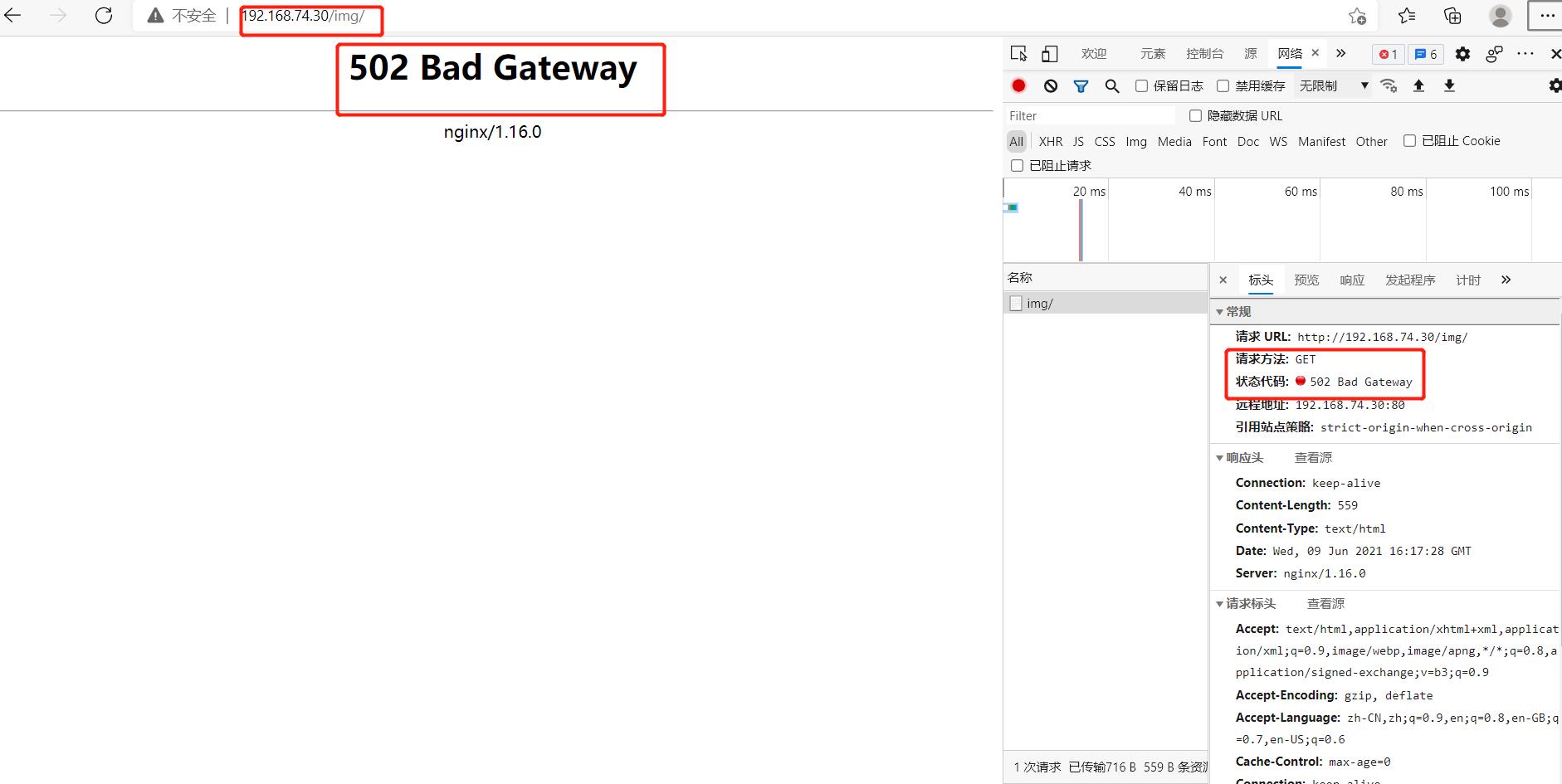This screenshot has height=784, width=1562.
Task: Reload the page with refresh icon
Action: tap(104, 15)
